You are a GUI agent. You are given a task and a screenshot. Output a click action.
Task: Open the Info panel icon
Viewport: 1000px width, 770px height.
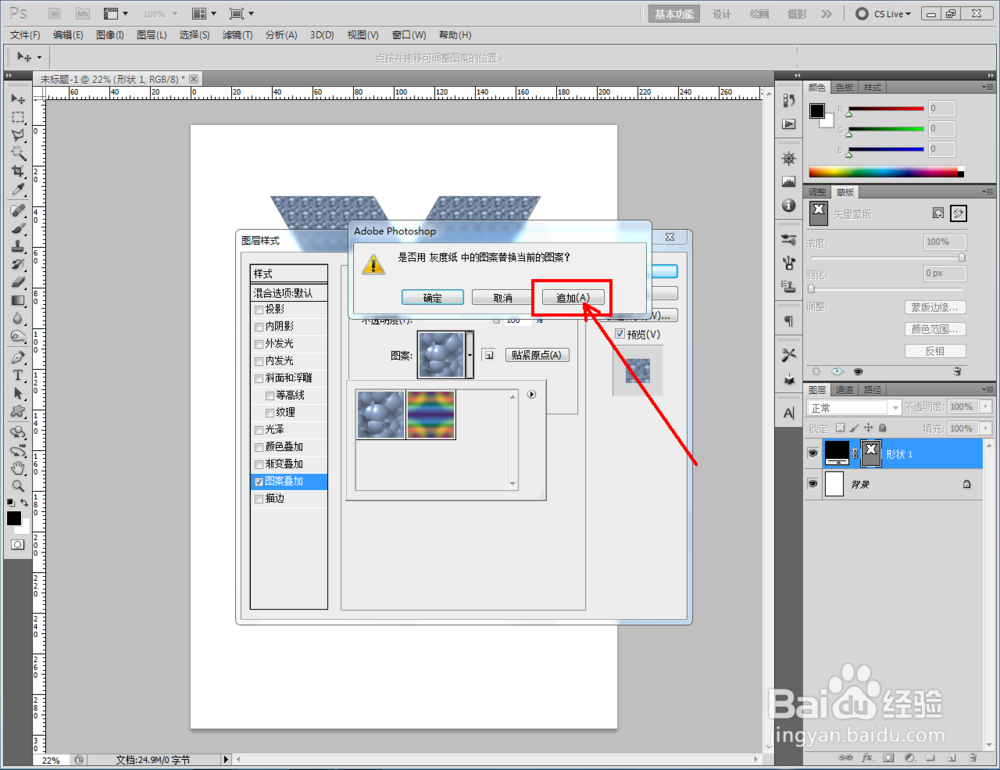(x=789, y=205)
